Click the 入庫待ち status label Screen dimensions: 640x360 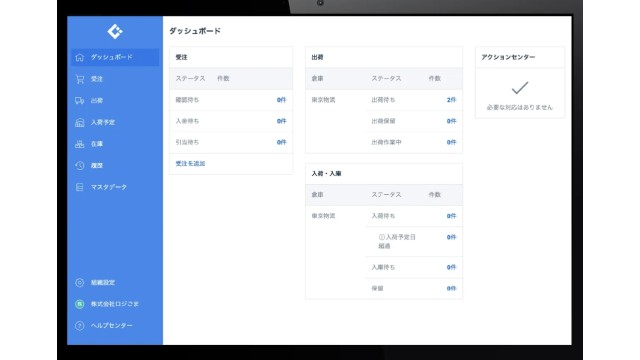click(x=383, y=267)
